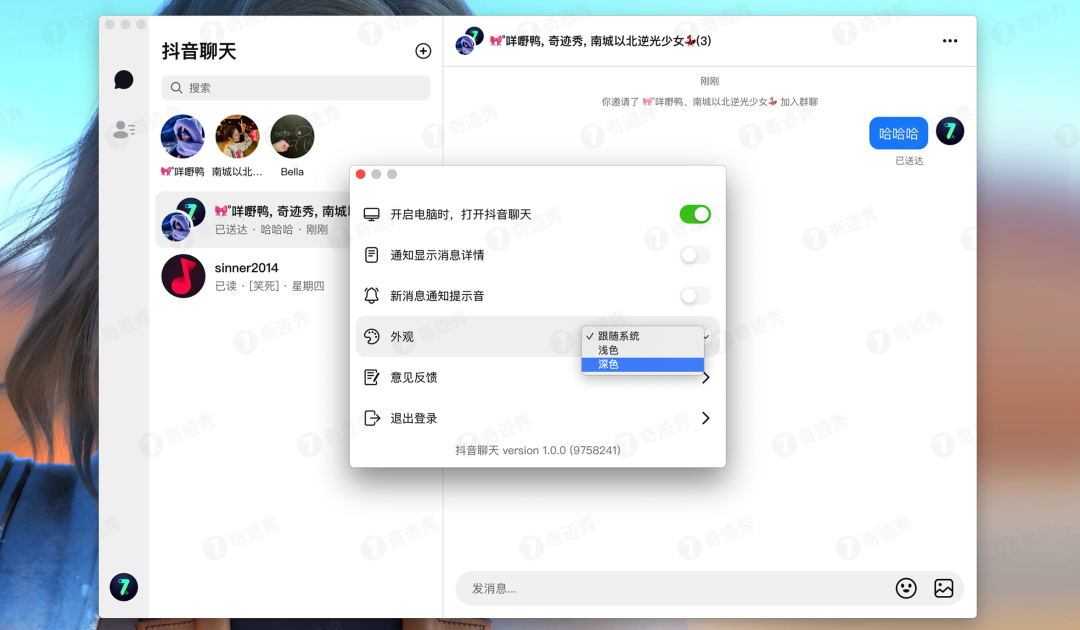
Task: Click the logout arrow icon
Action: pyautogui.click(x=372, y=418)
